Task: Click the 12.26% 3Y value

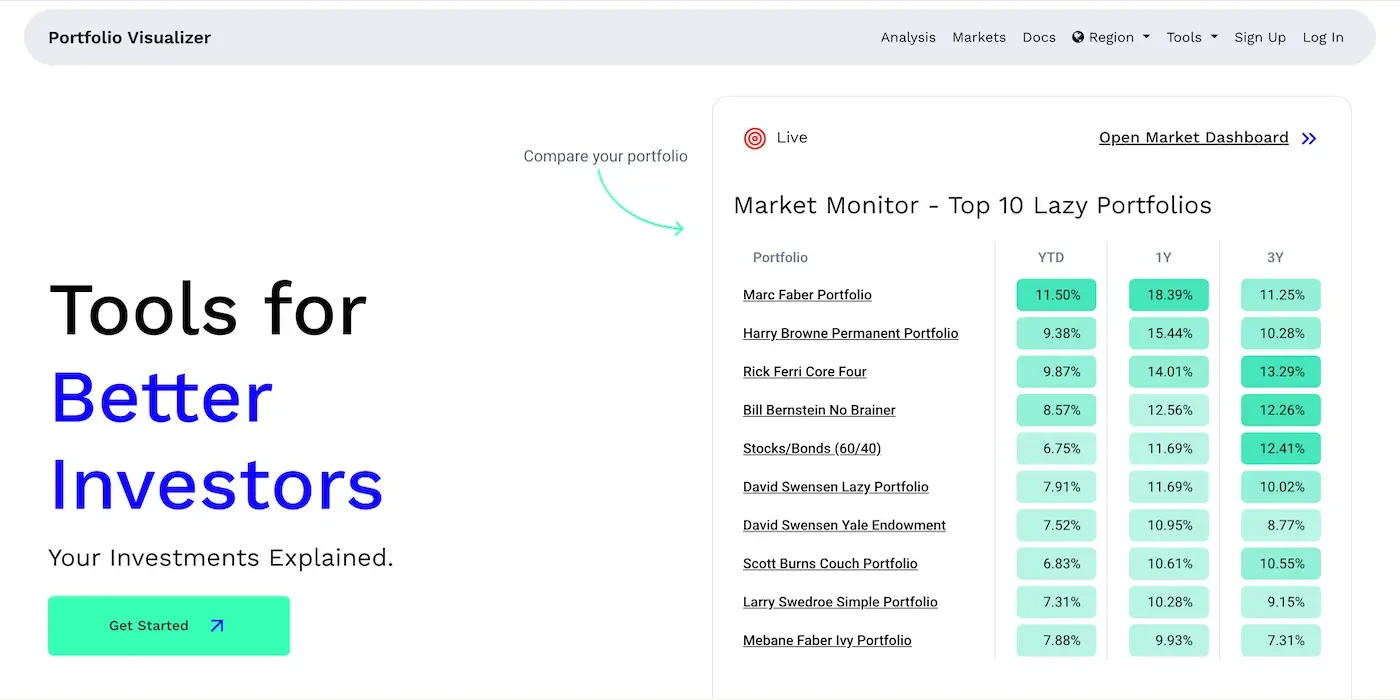Action: pyautogui.click(x=1281, y=410)
